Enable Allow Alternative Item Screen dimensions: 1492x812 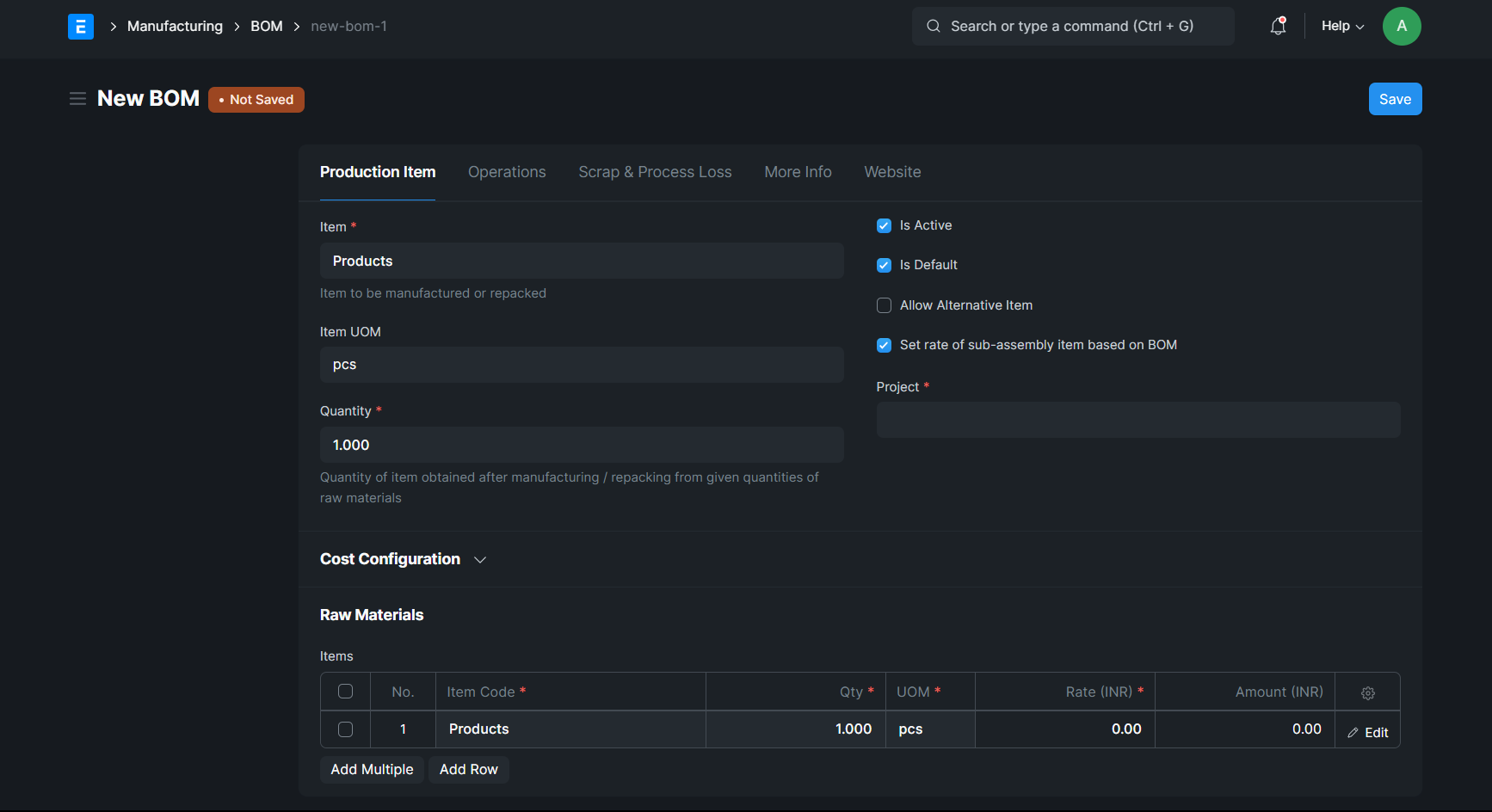point(884,305)
